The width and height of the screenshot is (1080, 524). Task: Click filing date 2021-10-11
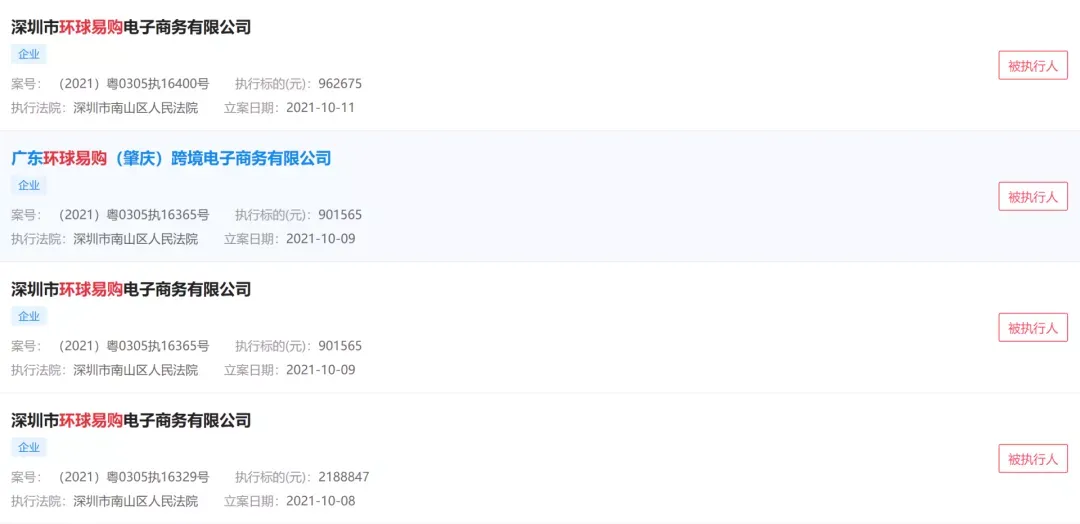[320, 108]
